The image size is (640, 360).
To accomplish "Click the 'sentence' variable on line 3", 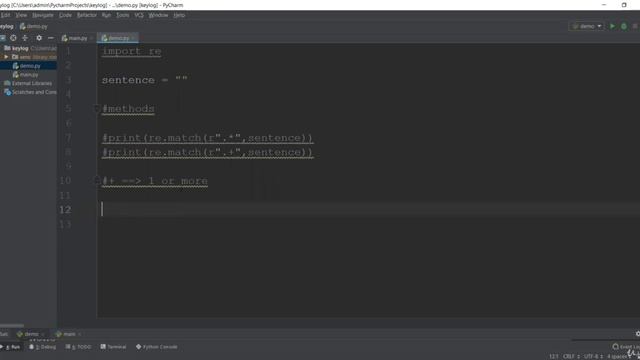I will point(128,80).
